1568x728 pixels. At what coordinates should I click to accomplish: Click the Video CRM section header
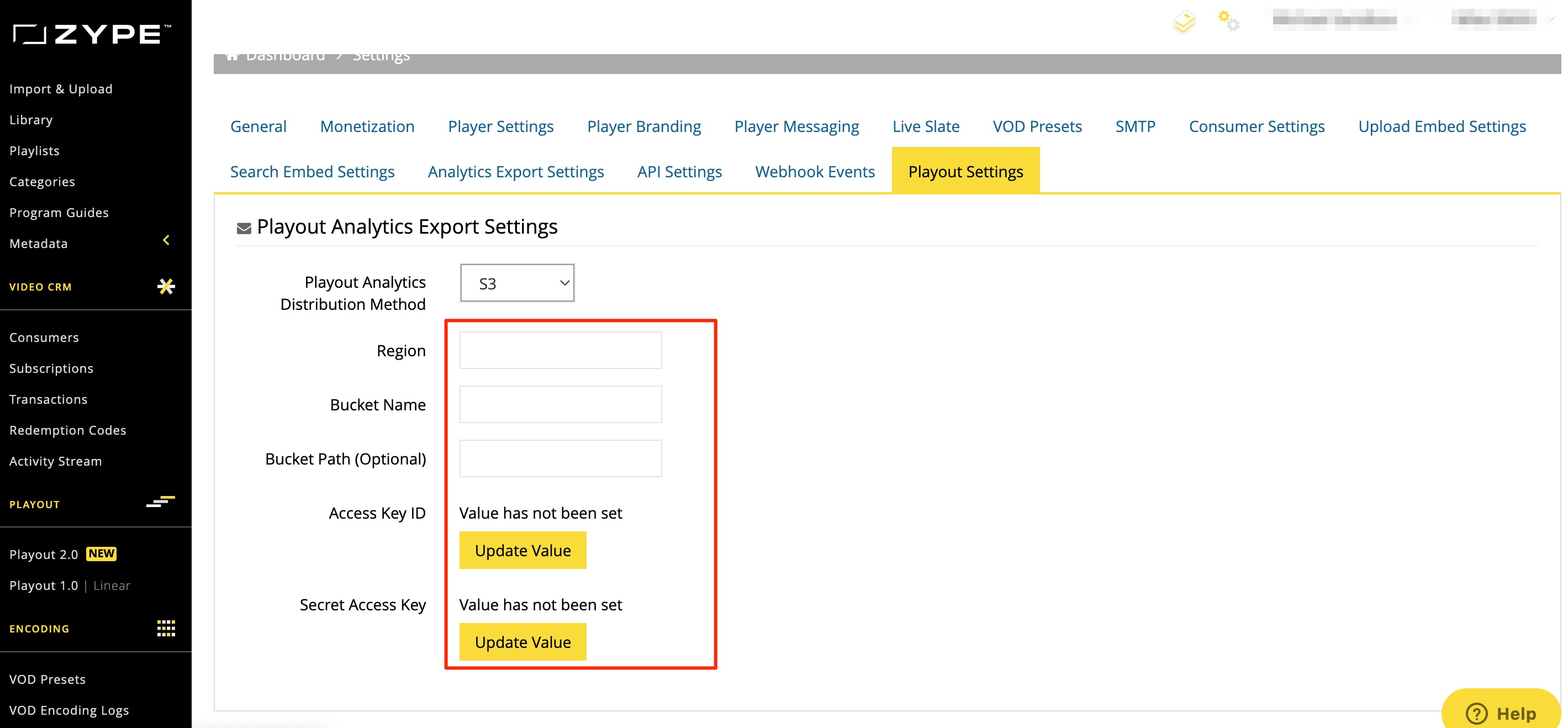coord(40,287)
